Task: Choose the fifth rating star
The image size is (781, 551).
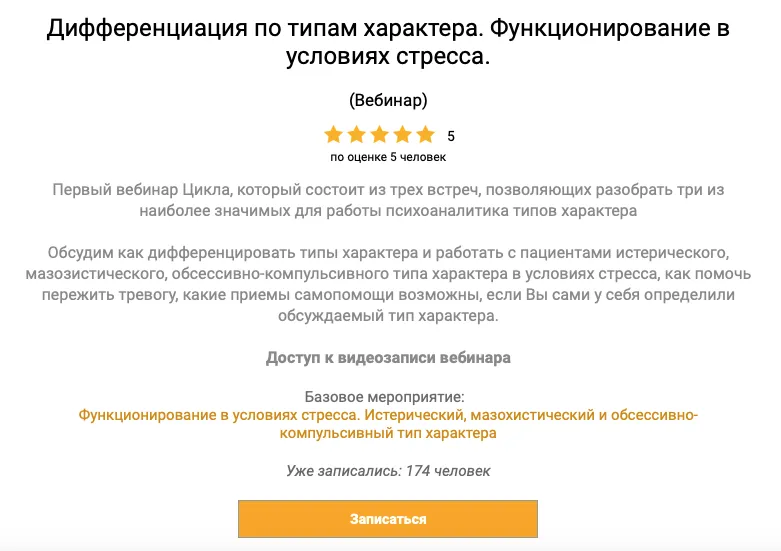Action: 426,135
